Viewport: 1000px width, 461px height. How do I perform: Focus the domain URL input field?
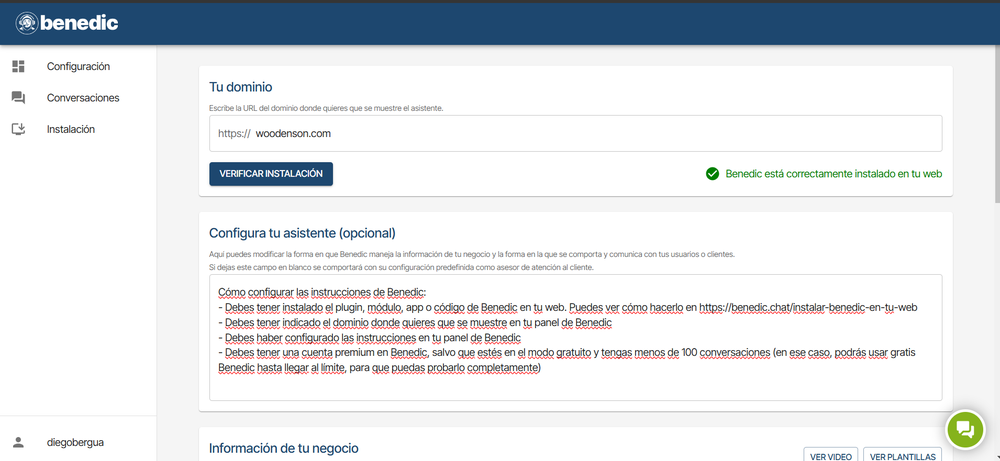point(576,133)
